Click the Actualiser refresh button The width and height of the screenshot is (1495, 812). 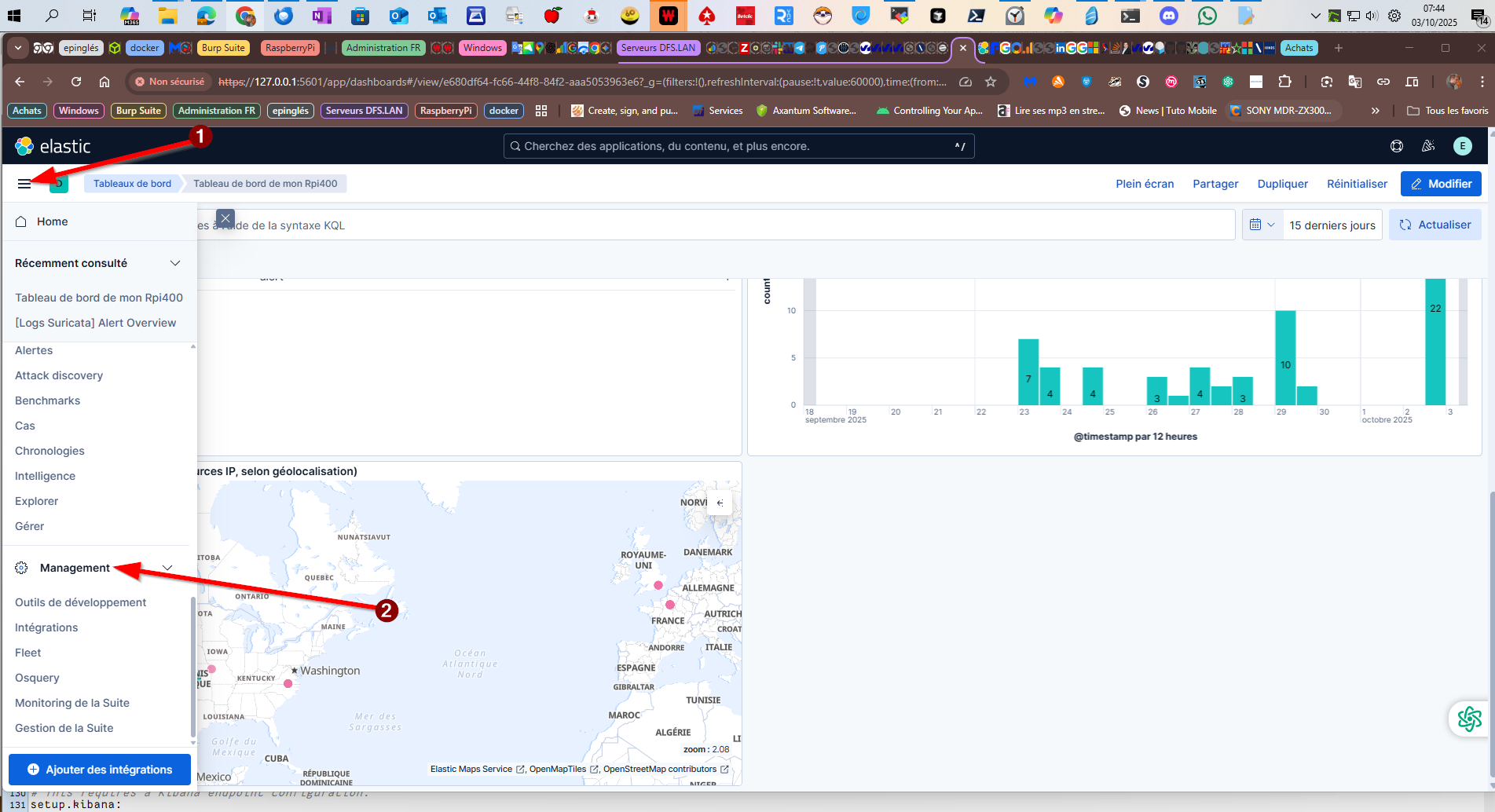click(1435, 225)
